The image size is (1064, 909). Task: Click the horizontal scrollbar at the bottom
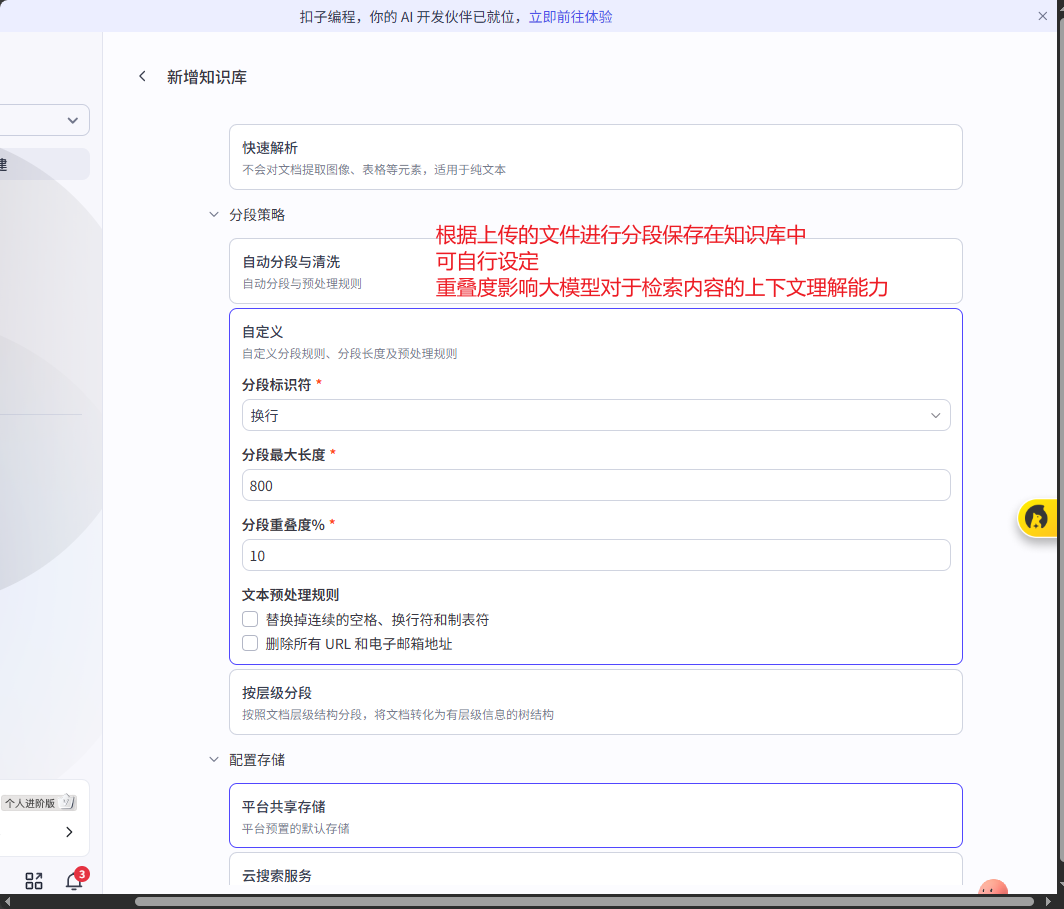click(584, 902)
